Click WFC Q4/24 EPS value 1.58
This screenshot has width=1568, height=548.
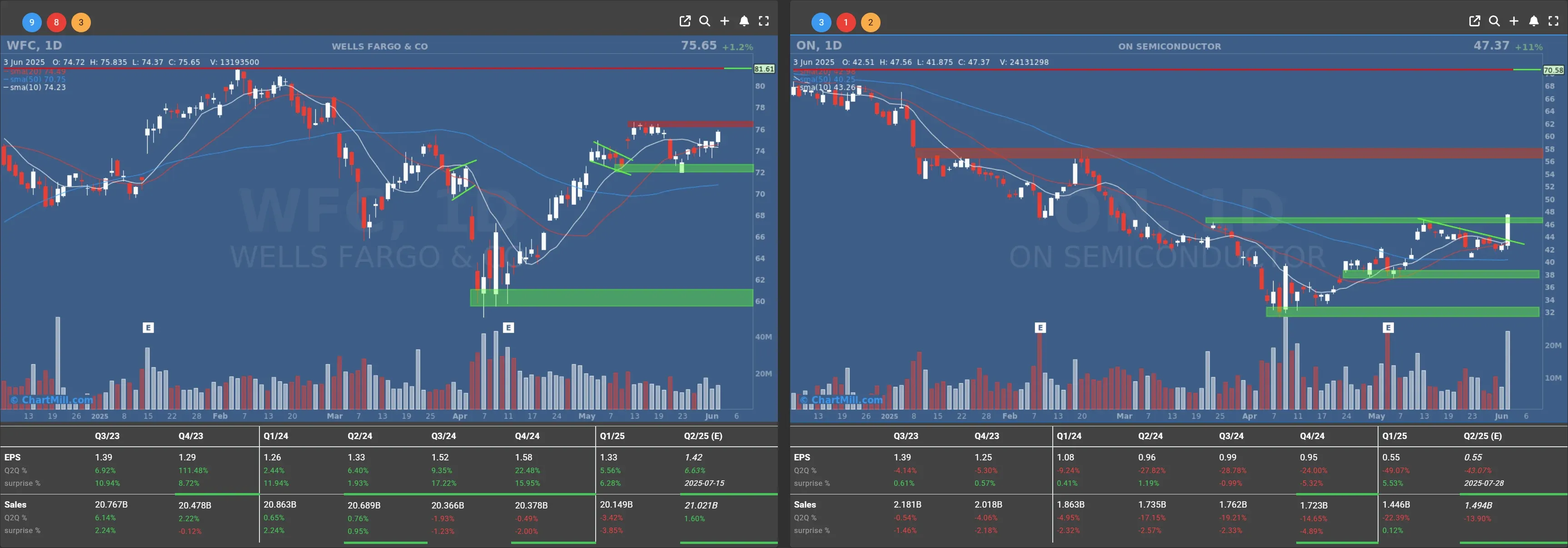(523, 457)
